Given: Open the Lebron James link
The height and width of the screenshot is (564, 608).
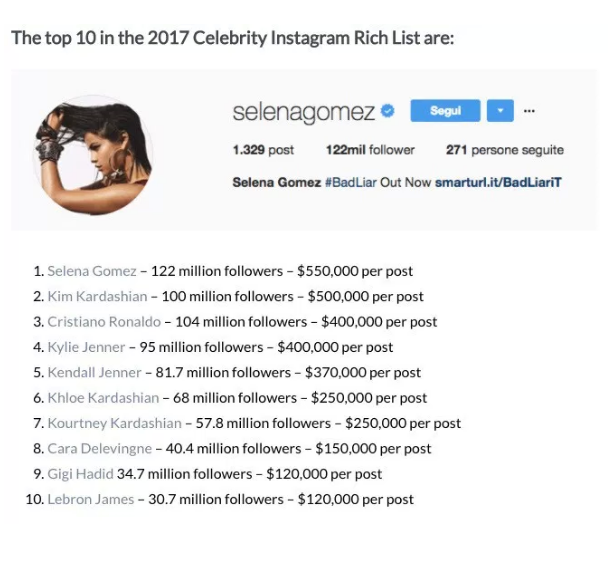Looking at the screenshot, I should 91,499.
